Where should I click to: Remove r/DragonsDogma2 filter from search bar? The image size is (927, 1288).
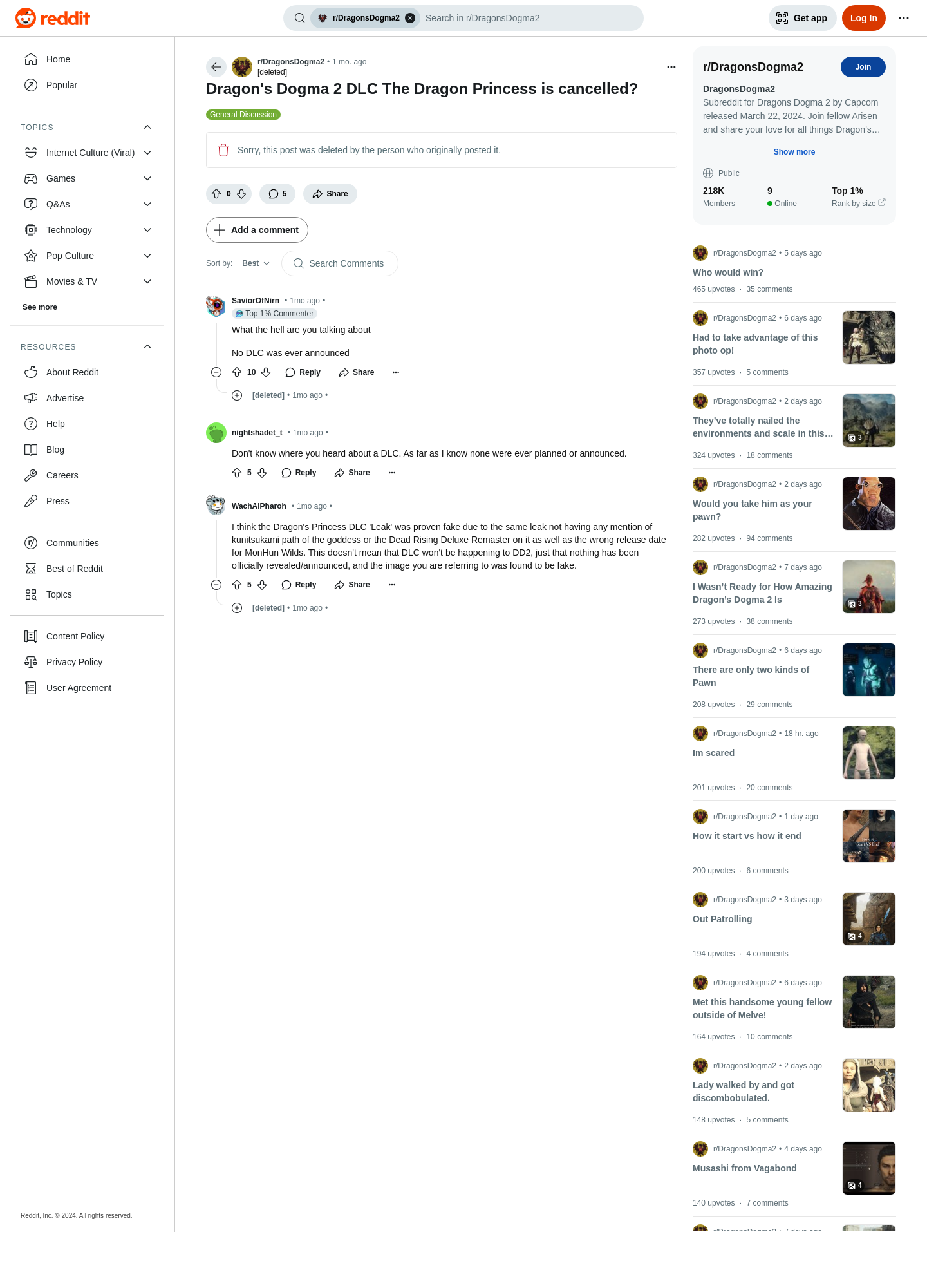[x=410, y=18]
